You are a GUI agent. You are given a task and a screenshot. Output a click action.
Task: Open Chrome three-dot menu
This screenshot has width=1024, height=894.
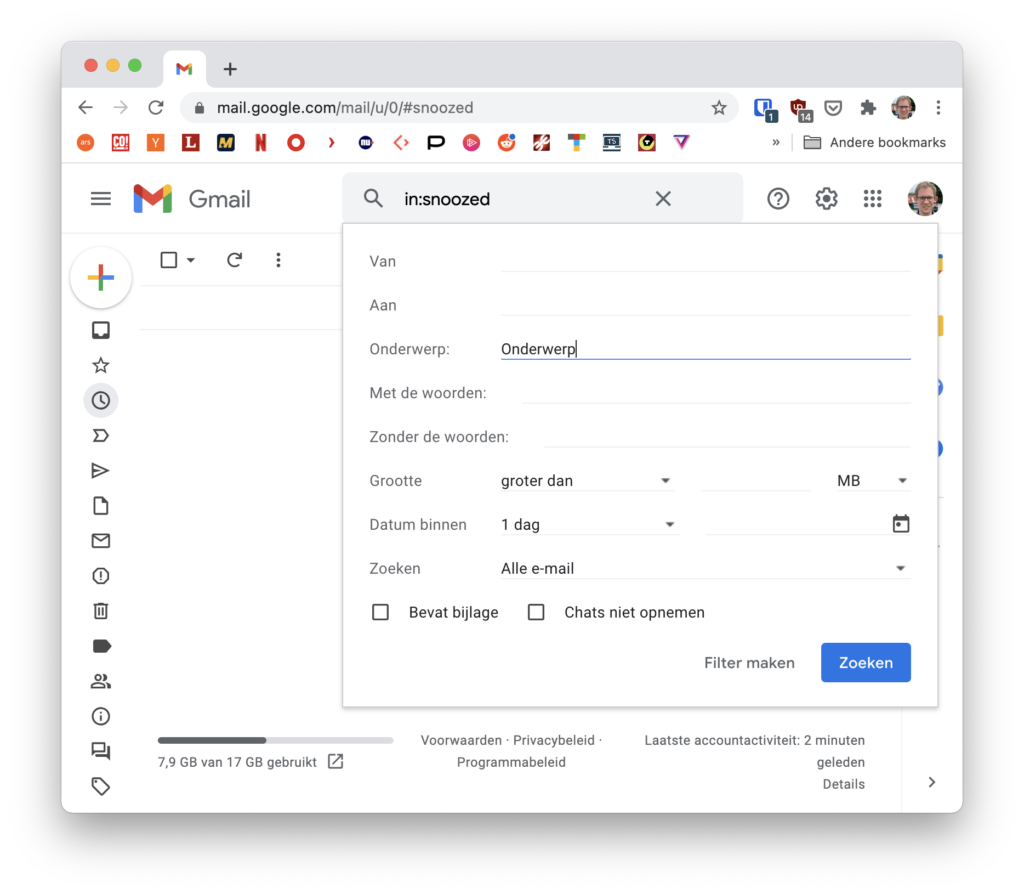[938, 107]
